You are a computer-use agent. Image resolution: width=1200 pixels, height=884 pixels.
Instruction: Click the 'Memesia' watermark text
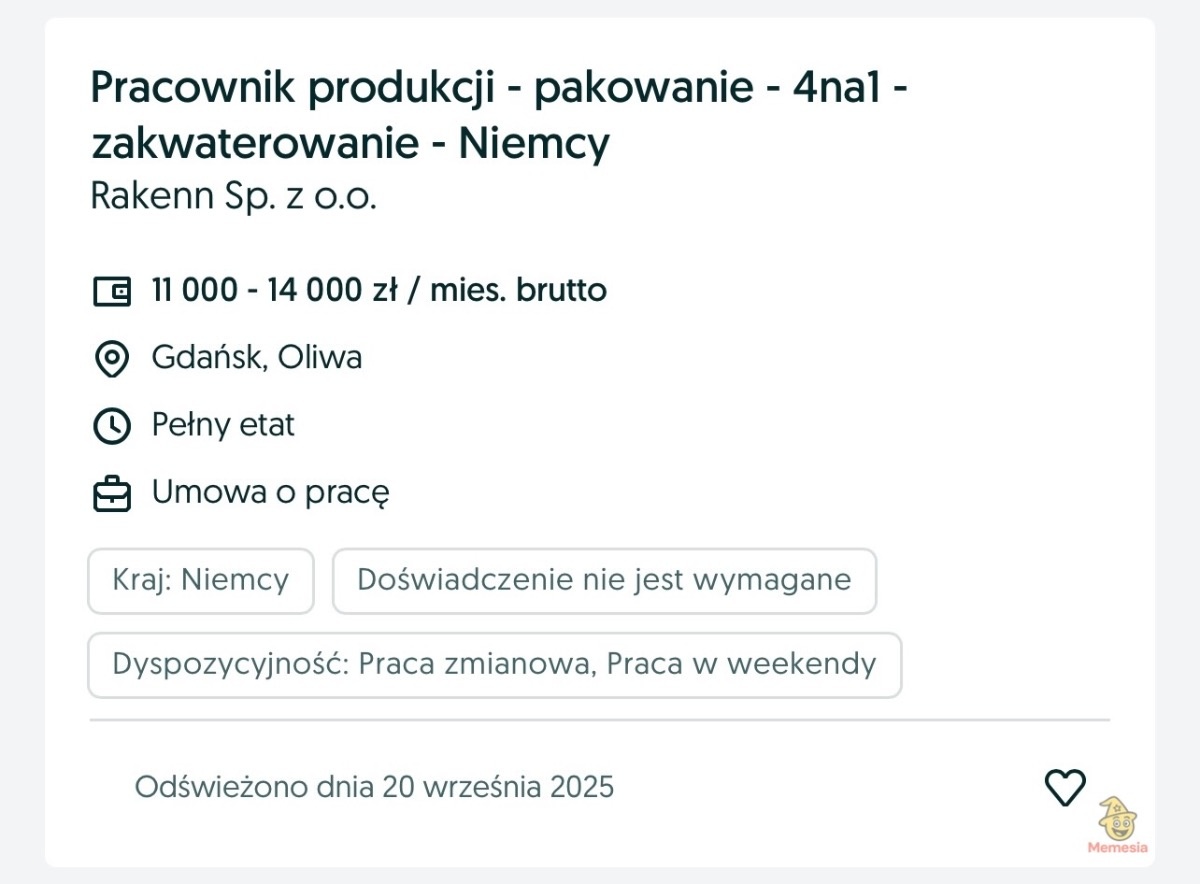pos(1118,848)
